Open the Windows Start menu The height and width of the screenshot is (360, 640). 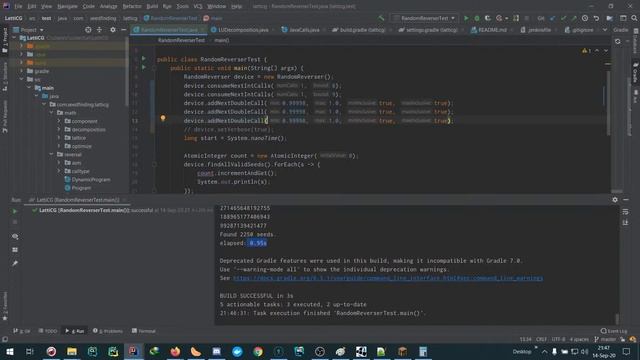coord(10,351)
